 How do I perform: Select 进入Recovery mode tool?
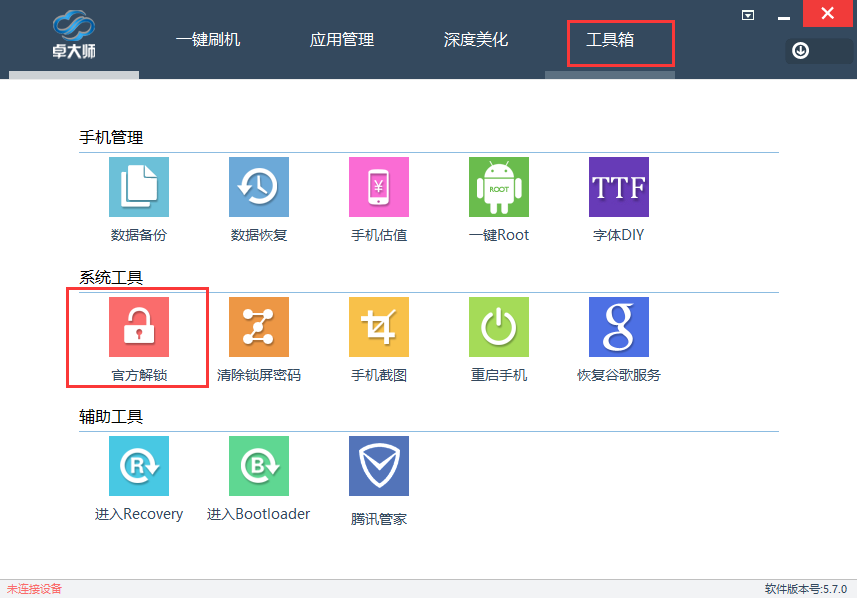coord(138,465)
